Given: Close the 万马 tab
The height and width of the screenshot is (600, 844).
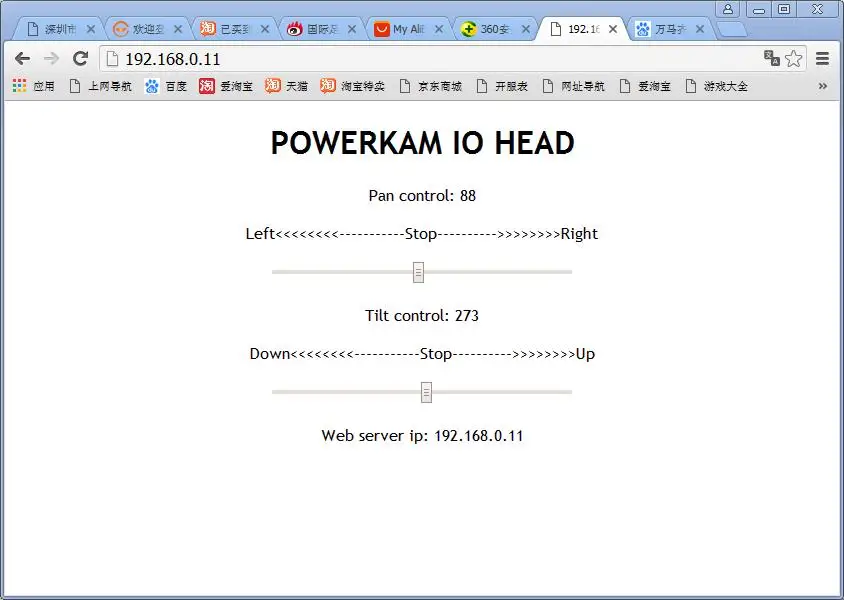Looking at the screenshot, I should (x=700, y=29).
